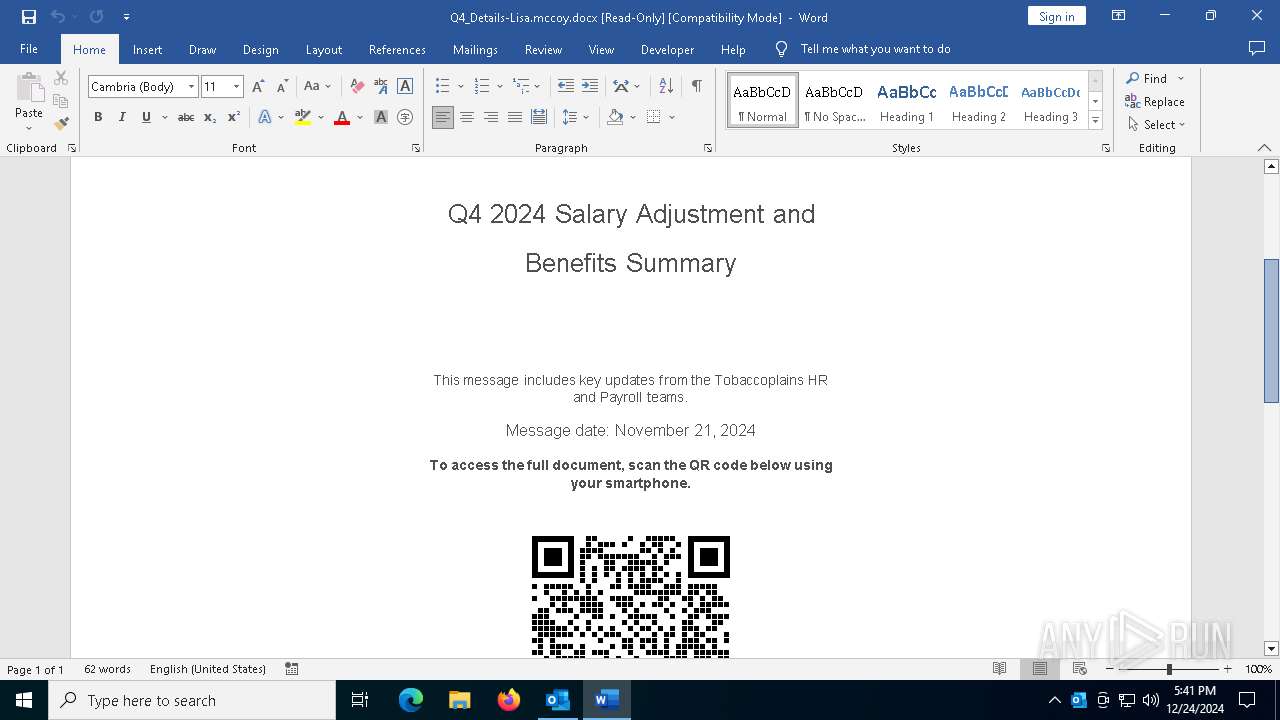The image size is (1280, 720).
Task: Click the Sign in button
Action: [x=1056, y=16]
